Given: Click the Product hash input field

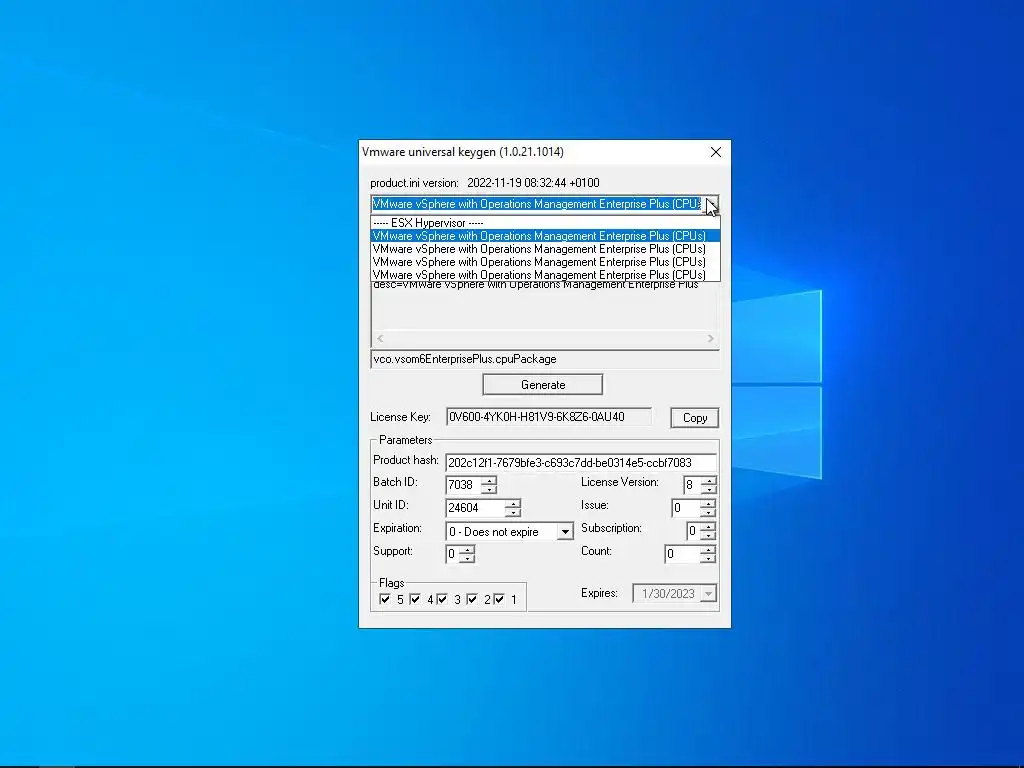Looking at the screenshot, I should 581,462.
